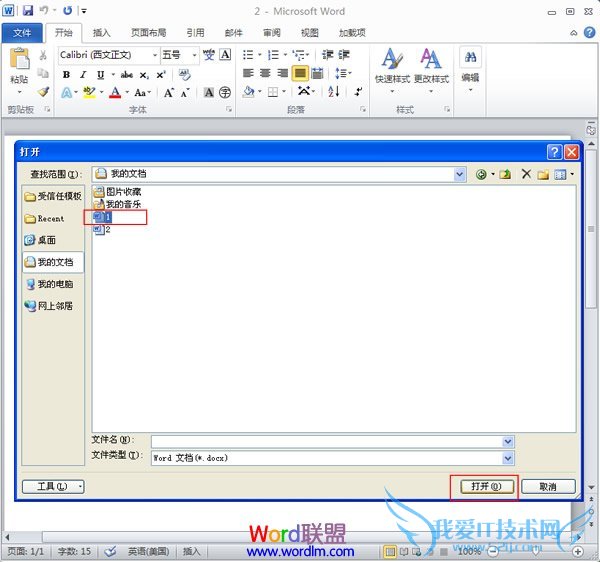Toggle superscript formatting

161,75
